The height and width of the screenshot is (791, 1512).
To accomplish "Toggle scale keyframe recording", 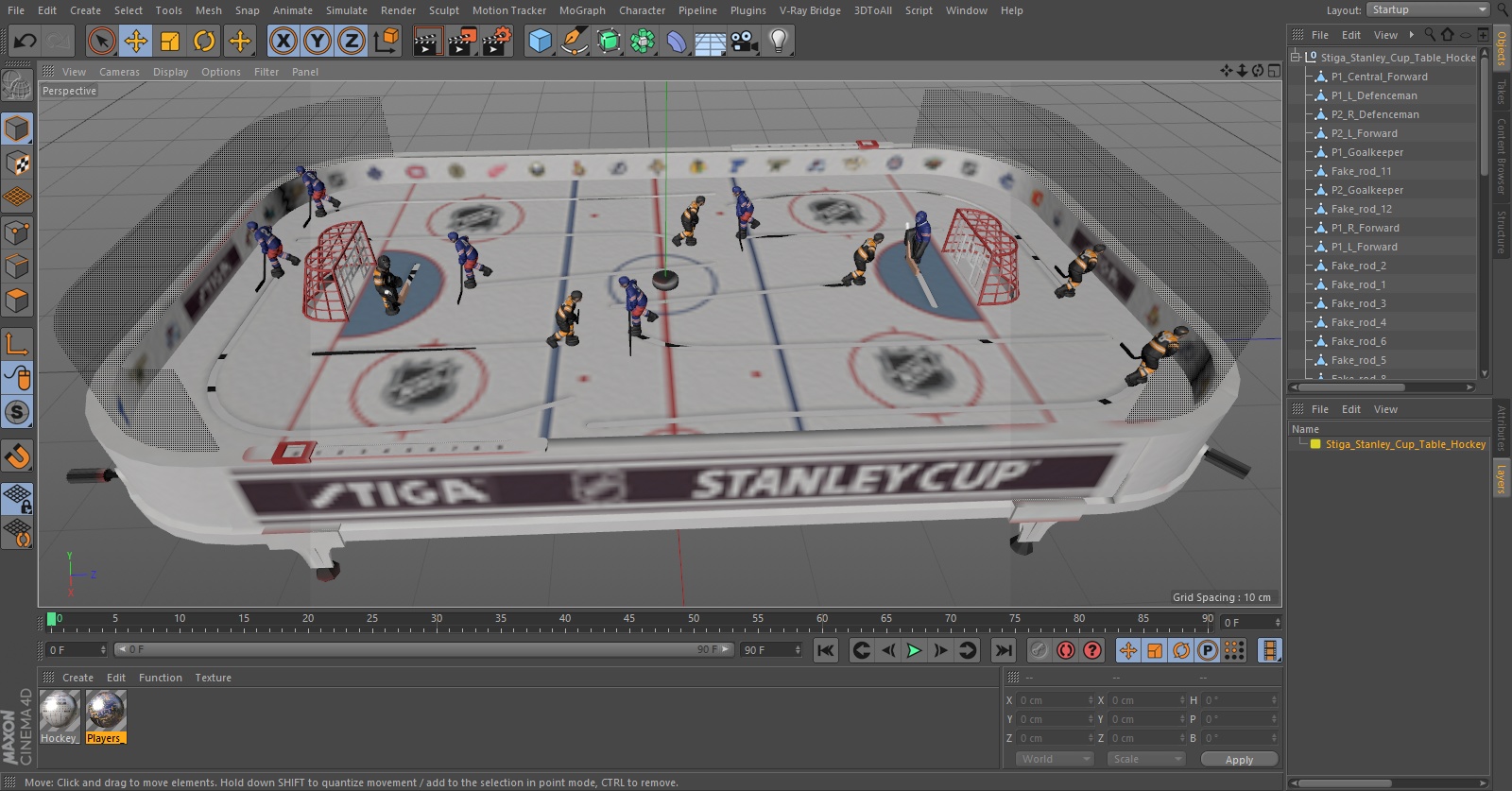I will (1155, 650).
